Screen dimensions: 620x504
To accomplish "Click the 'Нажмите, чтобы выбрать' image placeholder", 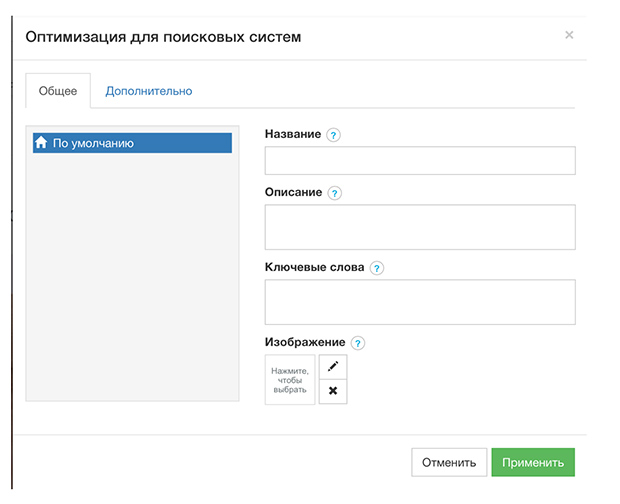I will click(x=290, y=380).
